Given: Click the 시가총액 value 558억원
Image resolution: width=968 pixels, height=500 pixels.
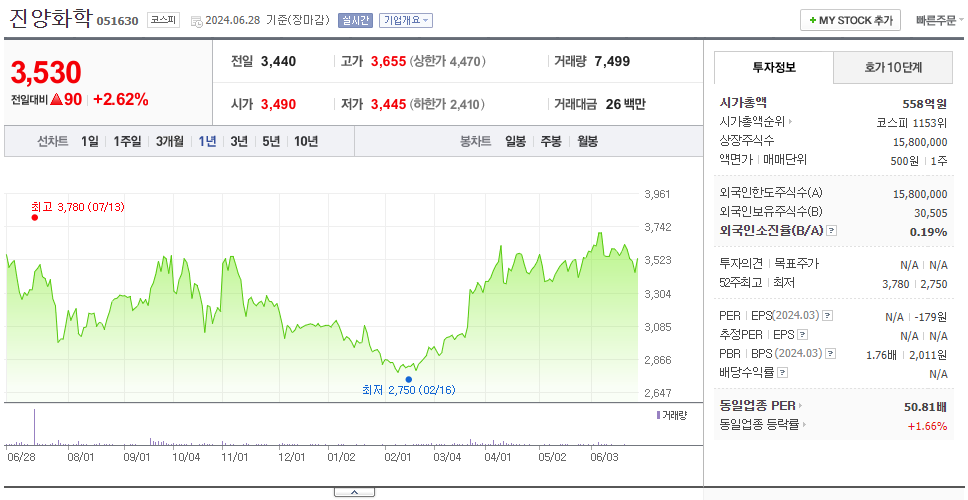Looking at the screenshot, I should pyautogui.click(x=925, y=104).
